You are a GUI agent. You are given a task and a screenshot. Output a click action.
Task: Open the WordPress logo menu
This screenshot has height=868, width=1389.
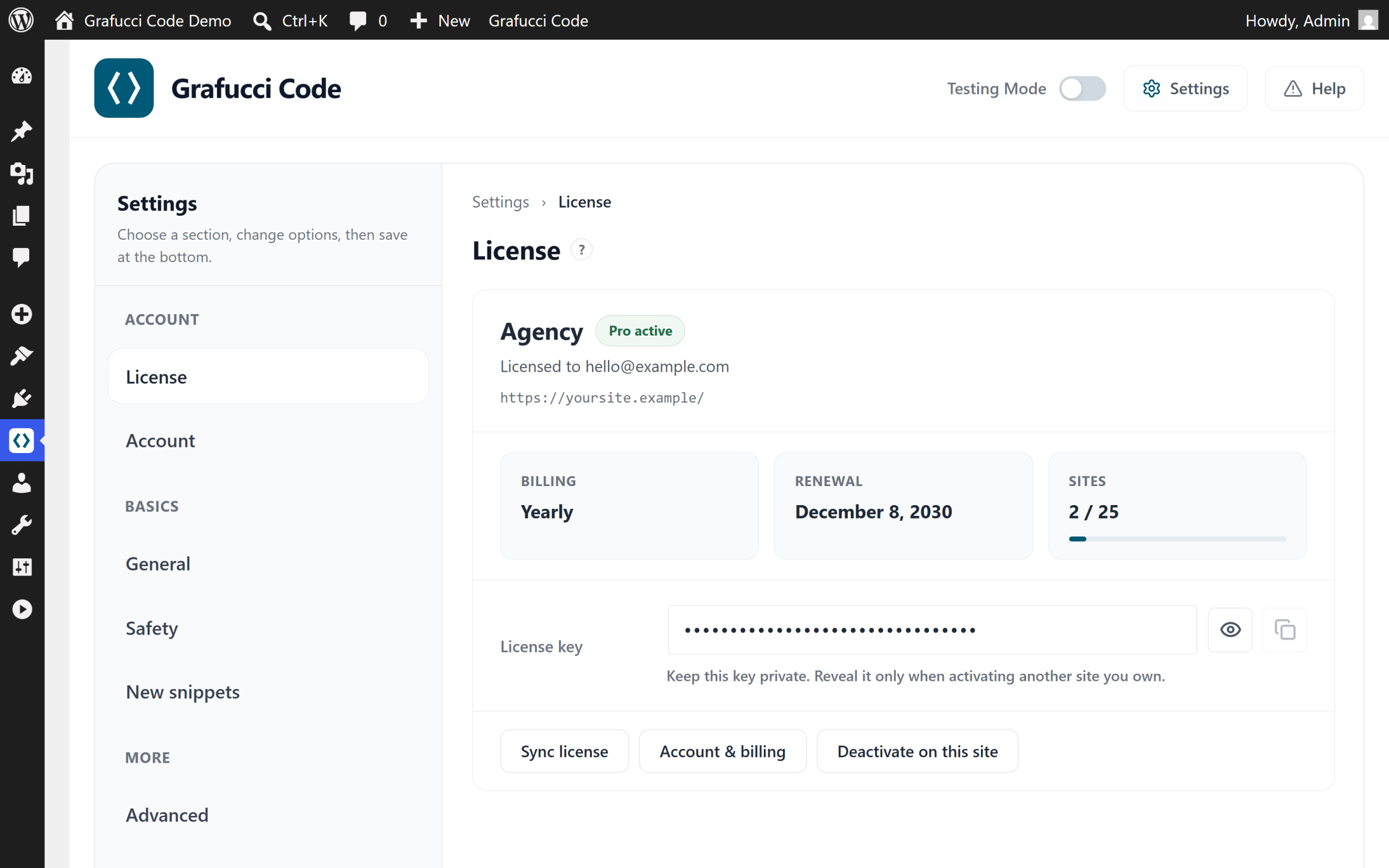[x=21, y=20]
